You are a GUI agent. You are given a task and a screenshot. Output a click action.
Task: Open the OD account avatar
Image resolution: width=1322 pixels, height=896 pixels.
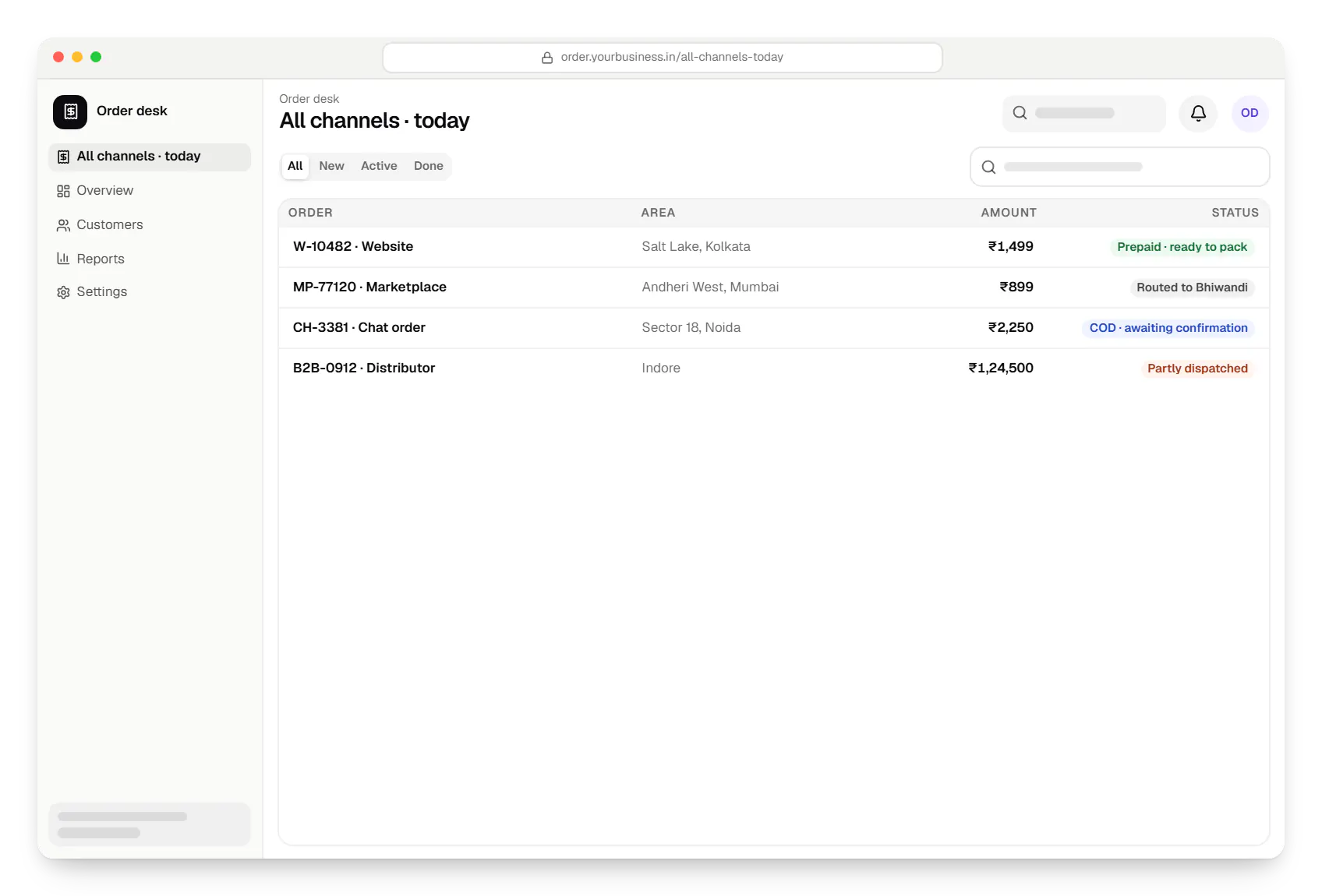pyautogui.click(x=1250, y=113)
